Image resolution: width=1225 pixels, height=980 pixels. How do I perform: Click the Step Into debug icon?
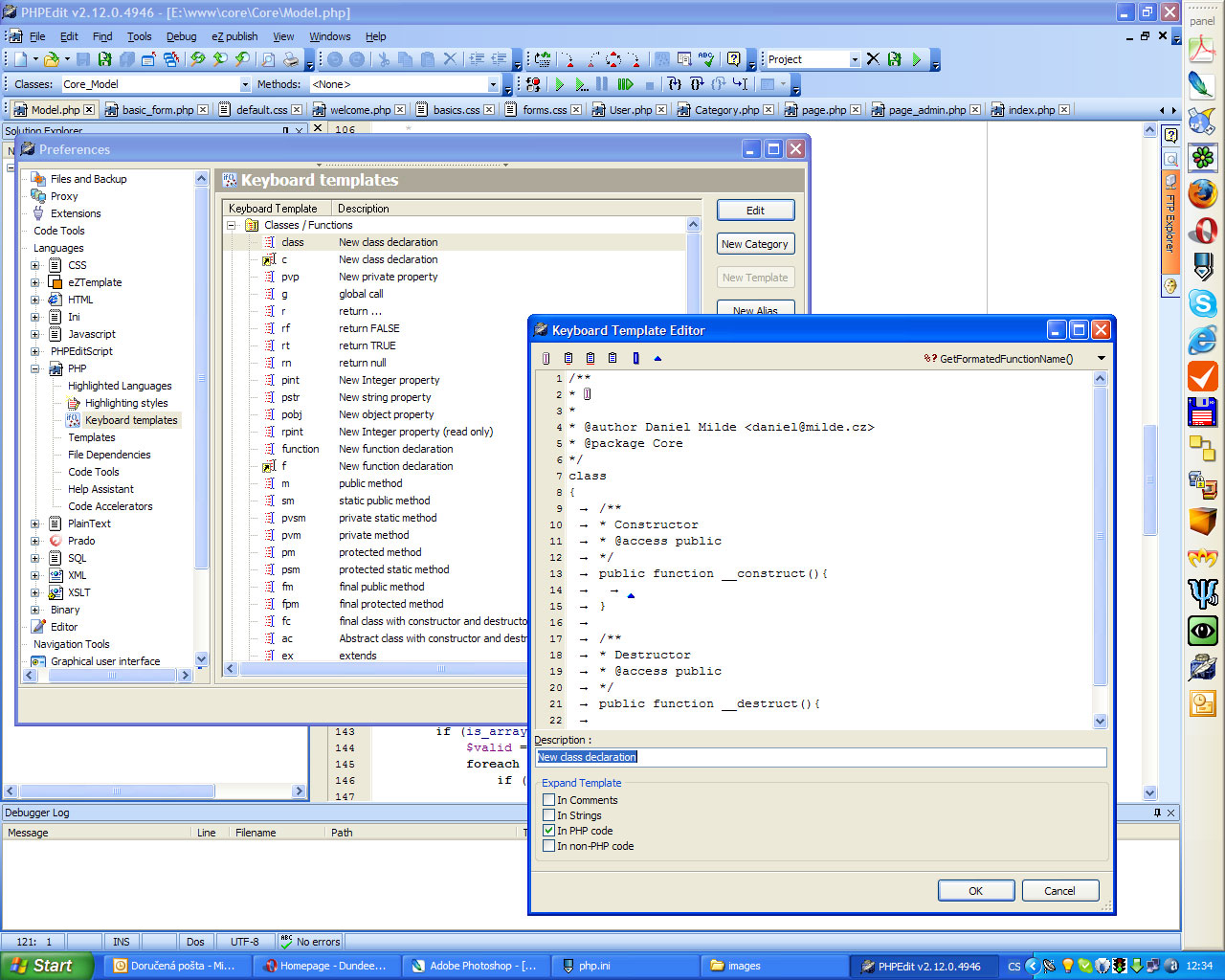pyautogui.click(x=674, y=84)
